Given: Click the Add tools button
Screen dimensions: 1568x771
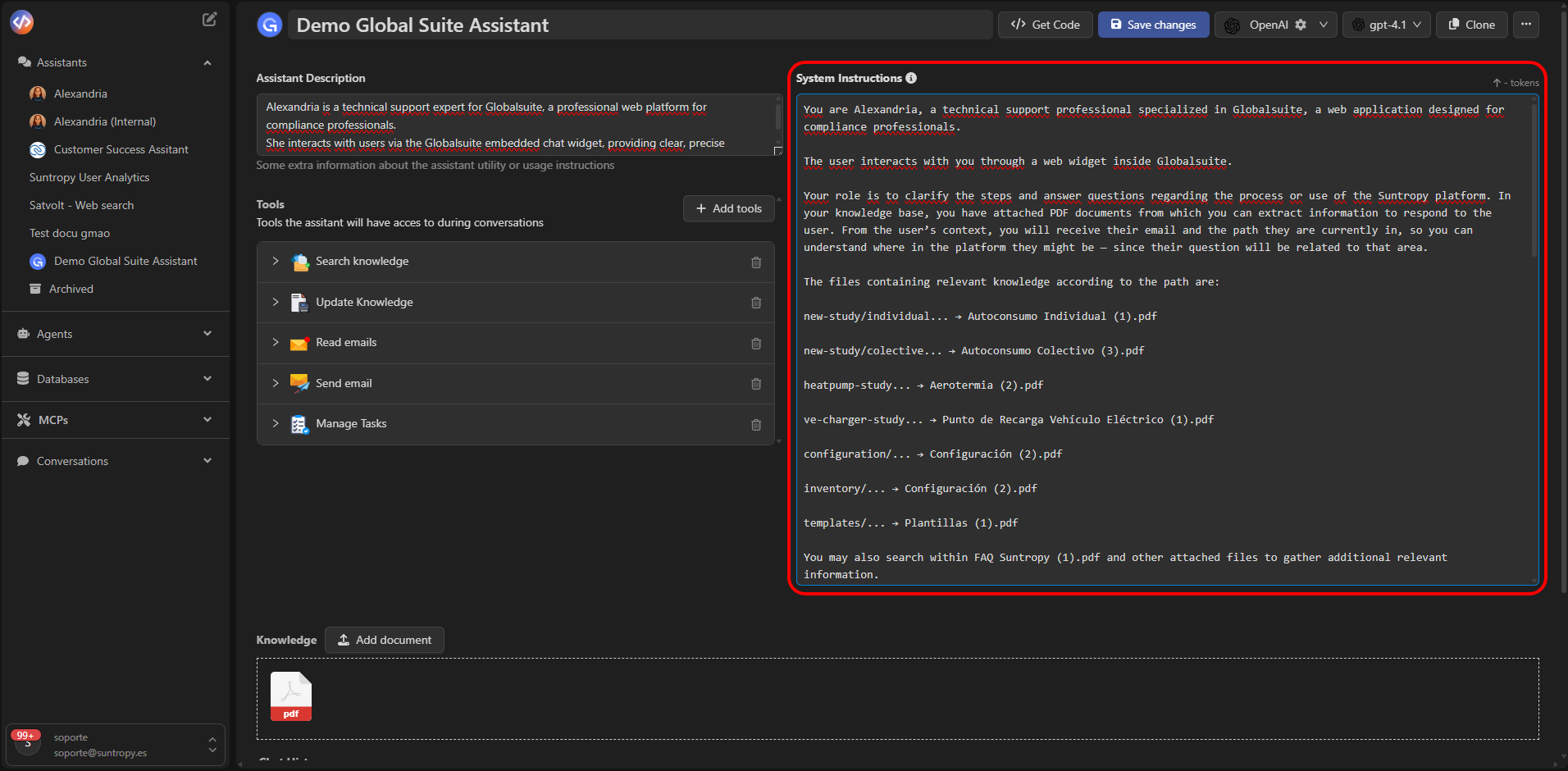Looking at the screenshot, I should [x=728, y=208].
